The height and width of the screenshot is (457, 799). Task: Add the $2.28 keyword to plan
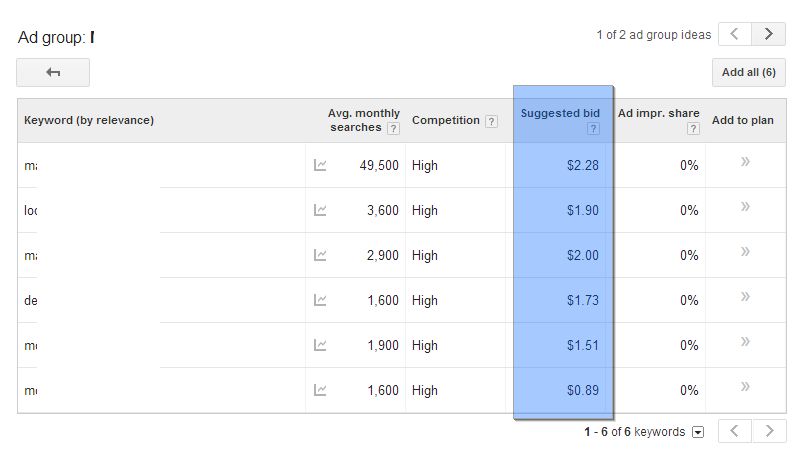(745, 162)
